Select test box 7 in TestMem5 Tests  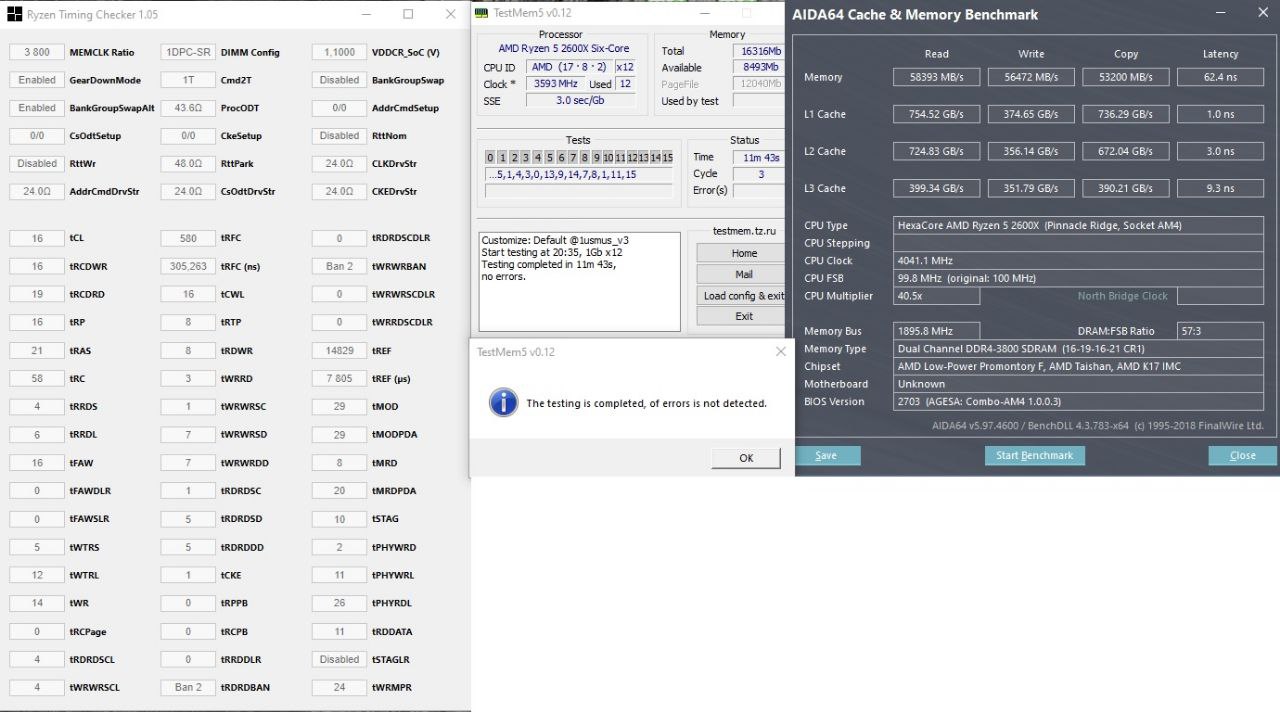[573, 158]
